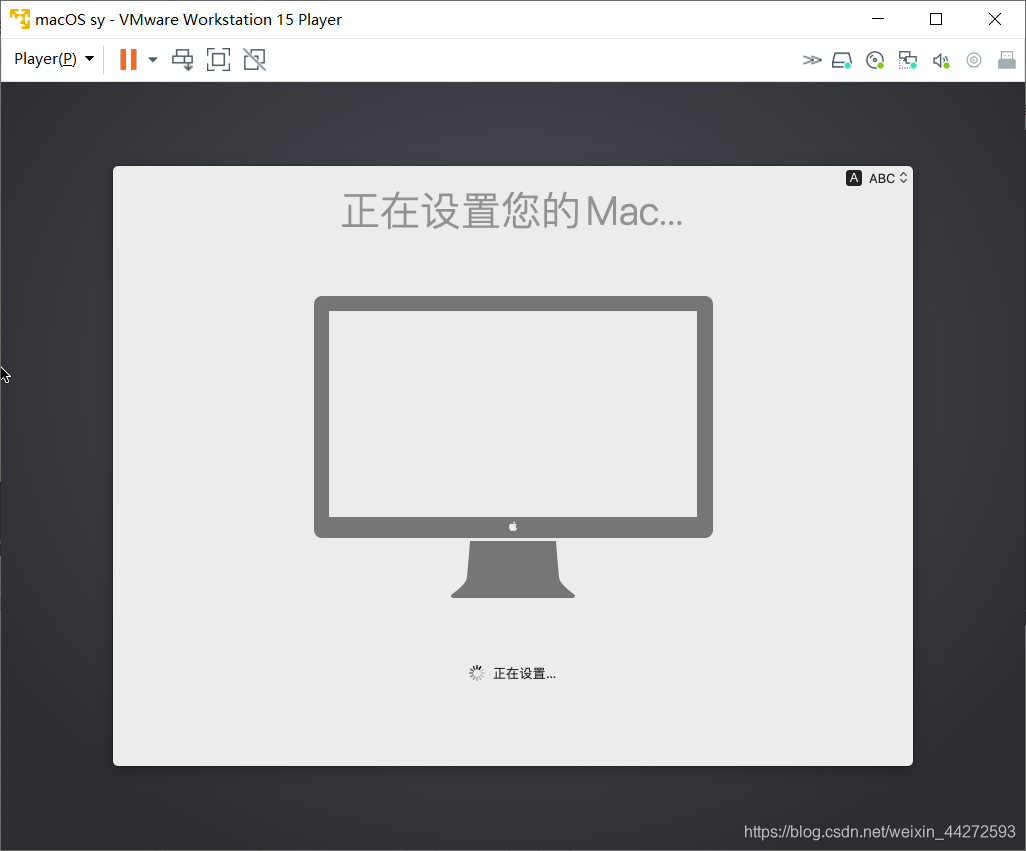Screen dimensions: 1026x851
Task: Click the CD/DVD drive device icon
Action: [x=875, y=60]
